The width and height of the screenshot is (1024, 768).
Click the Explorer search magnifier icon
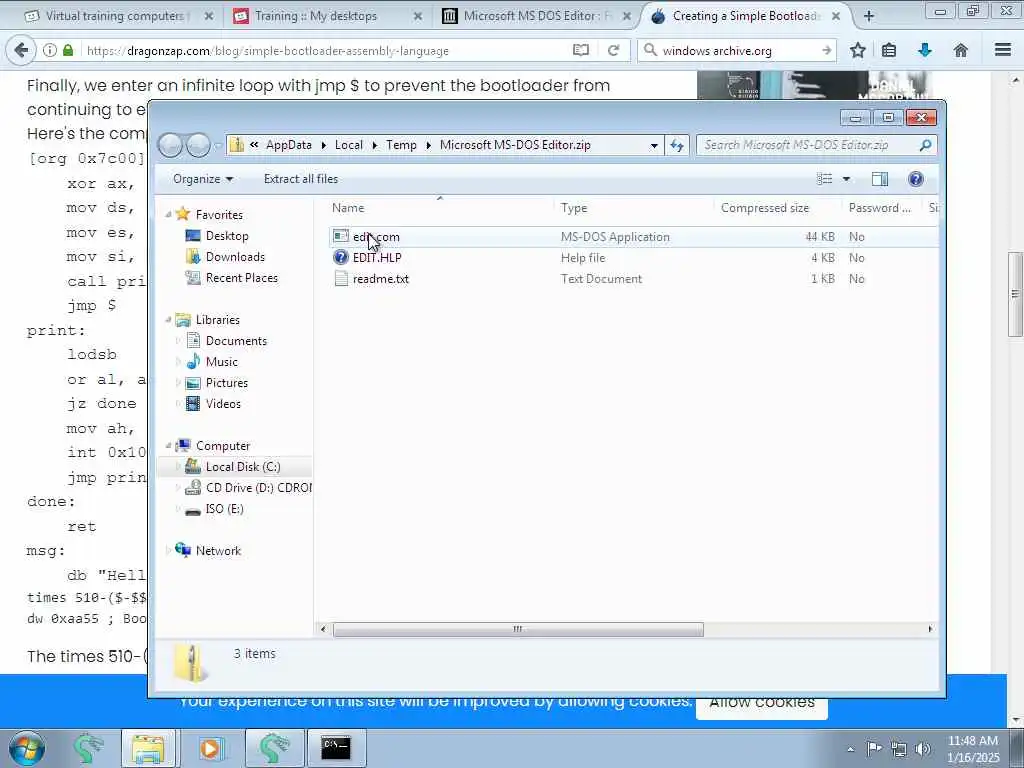click(x=925, y=145)
